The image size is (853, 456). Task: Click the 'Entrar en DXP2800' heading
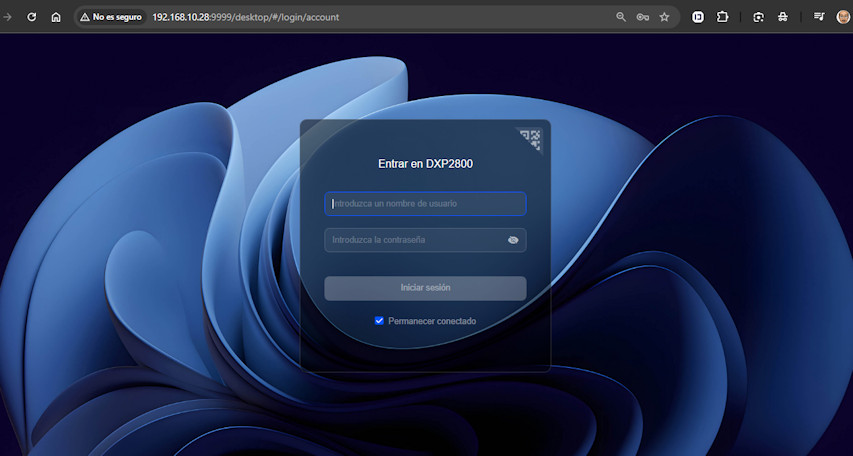[425, 164]
